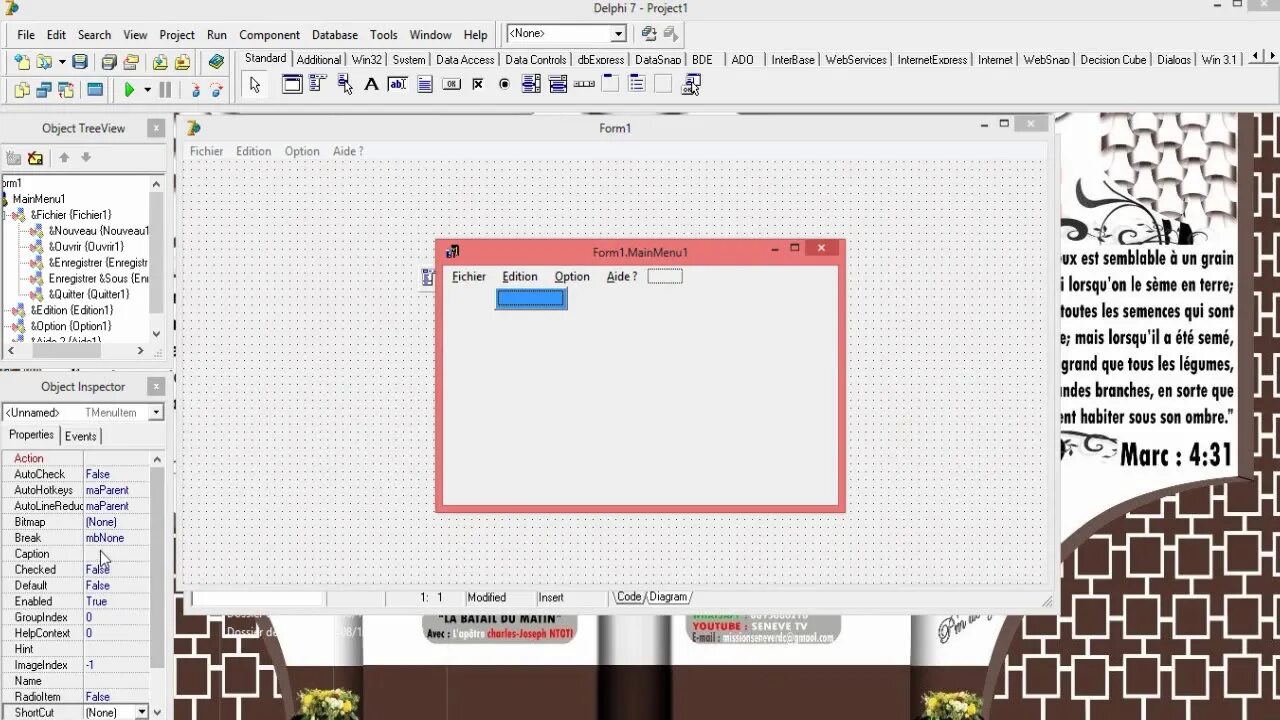The width and height of the screenshot is (1280, 720).
Task: Select the arrow pointer in component palette
Action: (x=255, y=85)
